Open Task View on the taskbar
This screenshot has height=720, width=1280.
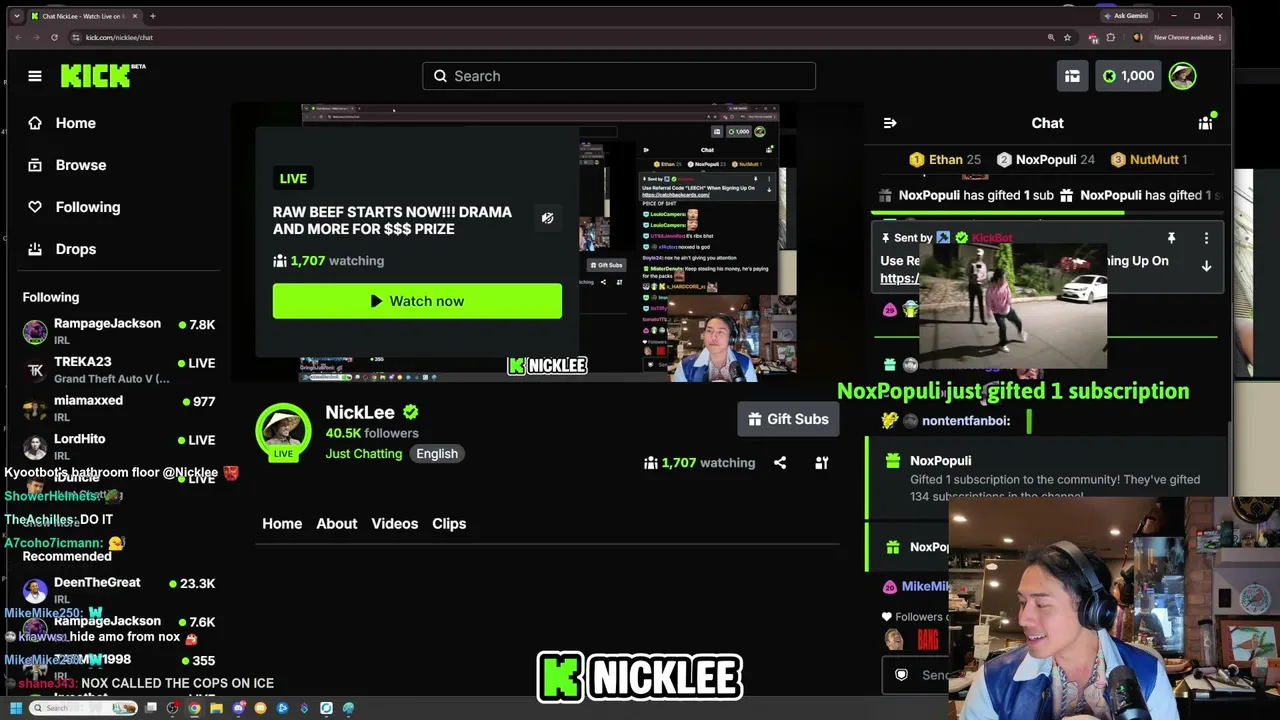point(151,708)
